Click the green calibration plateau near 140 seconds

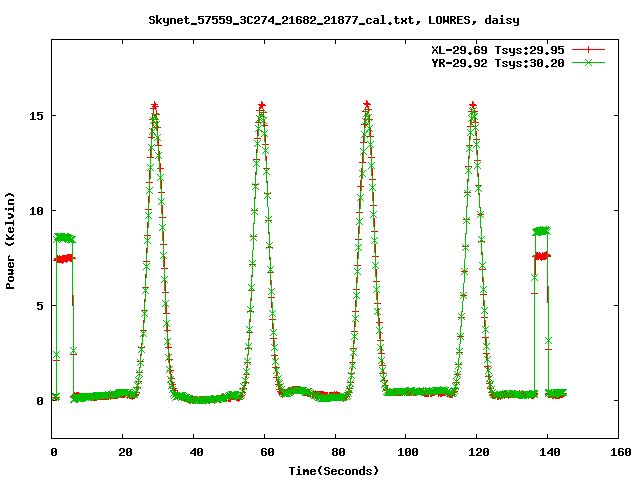[x=541, y=231]
